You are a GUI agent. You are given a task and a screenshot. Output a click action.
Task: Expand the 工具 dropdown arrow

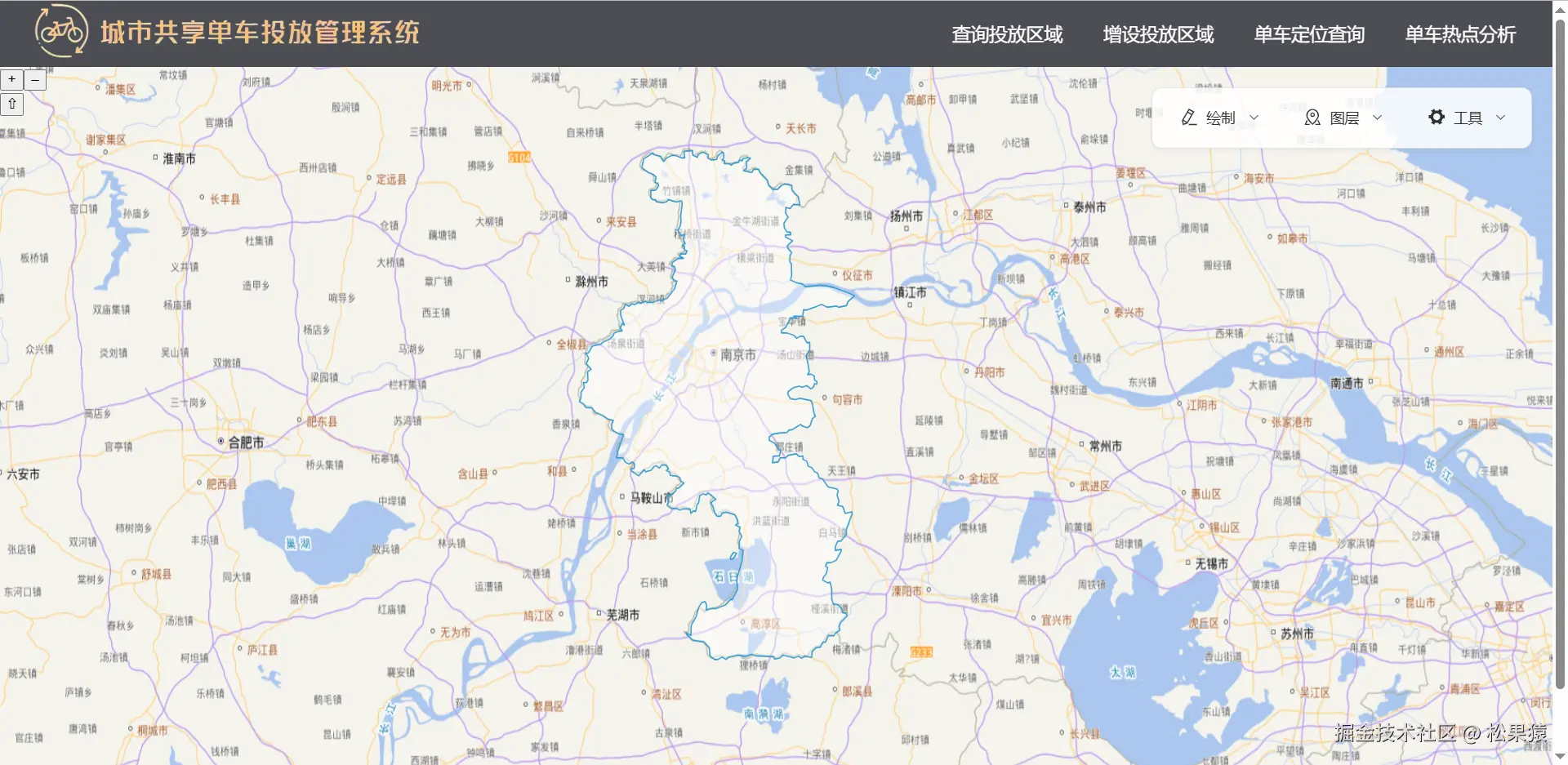1500,118
